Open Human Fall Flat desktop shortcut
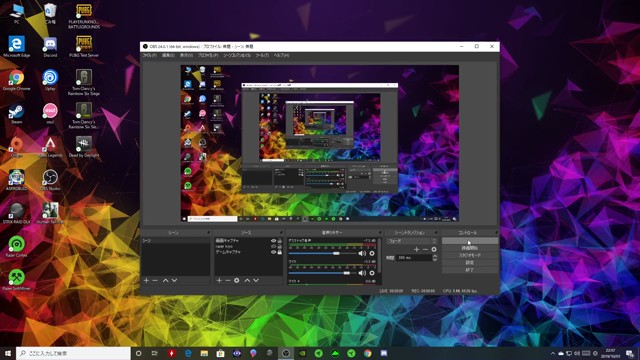Image resolution: width=640 pixels, height=360 pixels. pos(50,213)
